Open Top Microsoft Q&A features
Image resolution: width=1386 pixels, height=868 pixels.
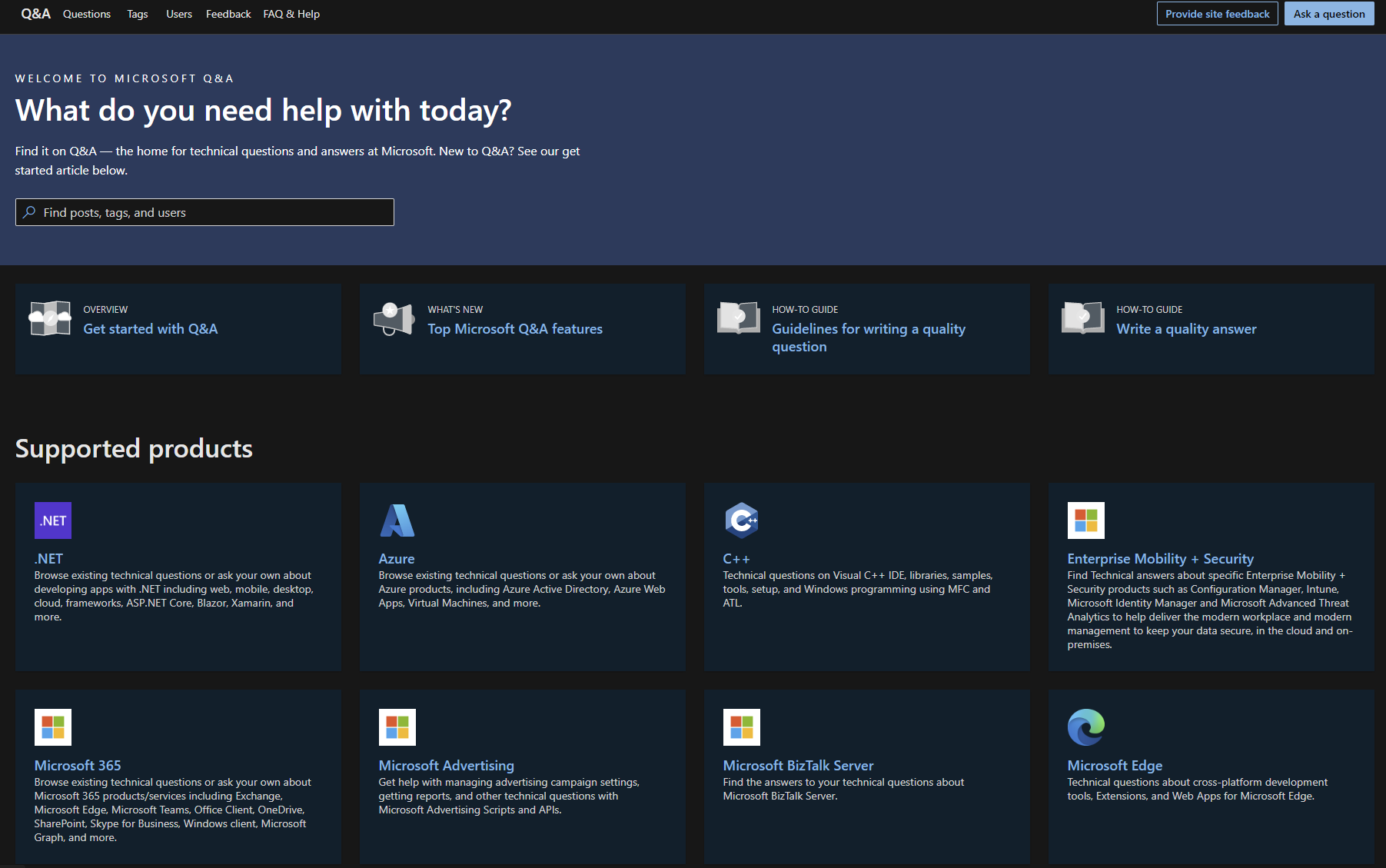point(515,328)
